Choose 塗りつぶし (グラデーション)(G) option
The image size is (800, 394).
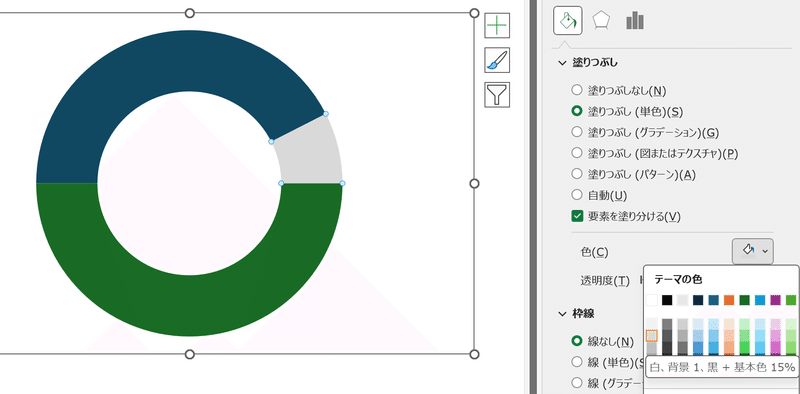577,132
